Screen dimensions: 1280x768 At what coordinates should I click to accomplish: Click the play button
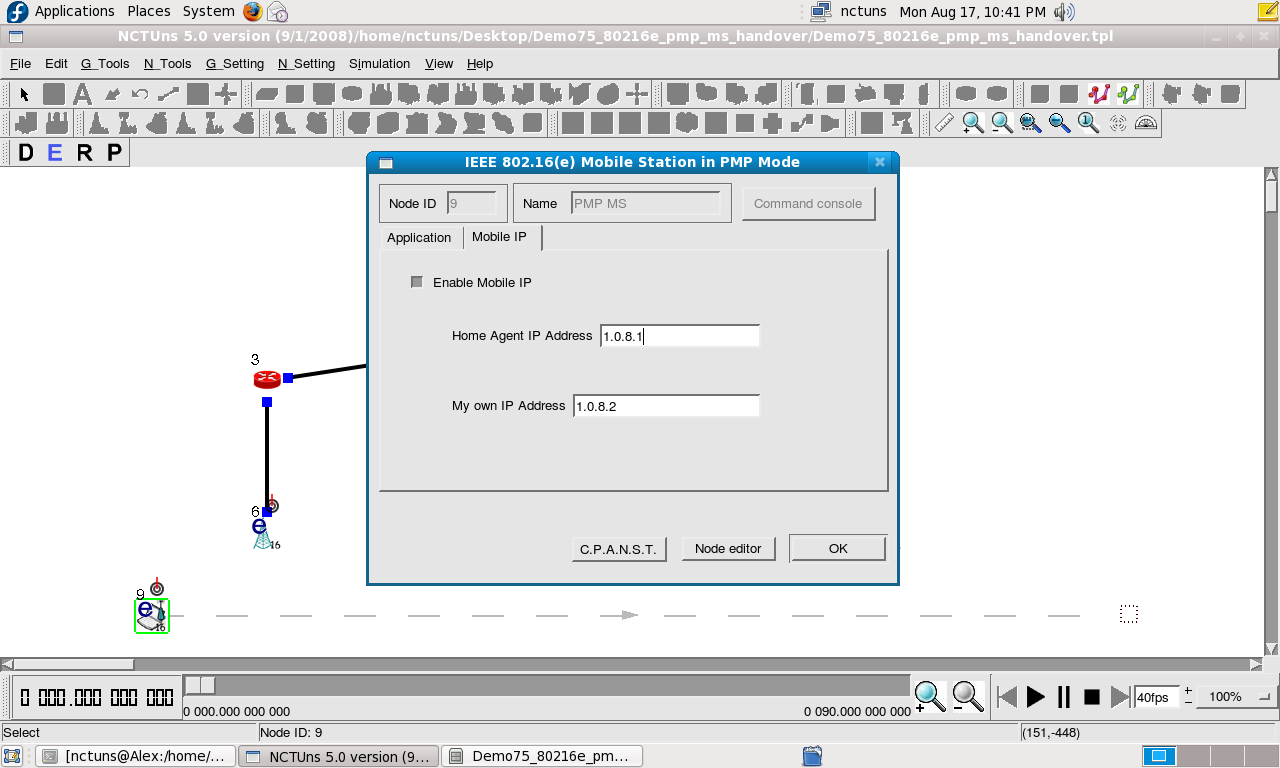[1036, 697]
